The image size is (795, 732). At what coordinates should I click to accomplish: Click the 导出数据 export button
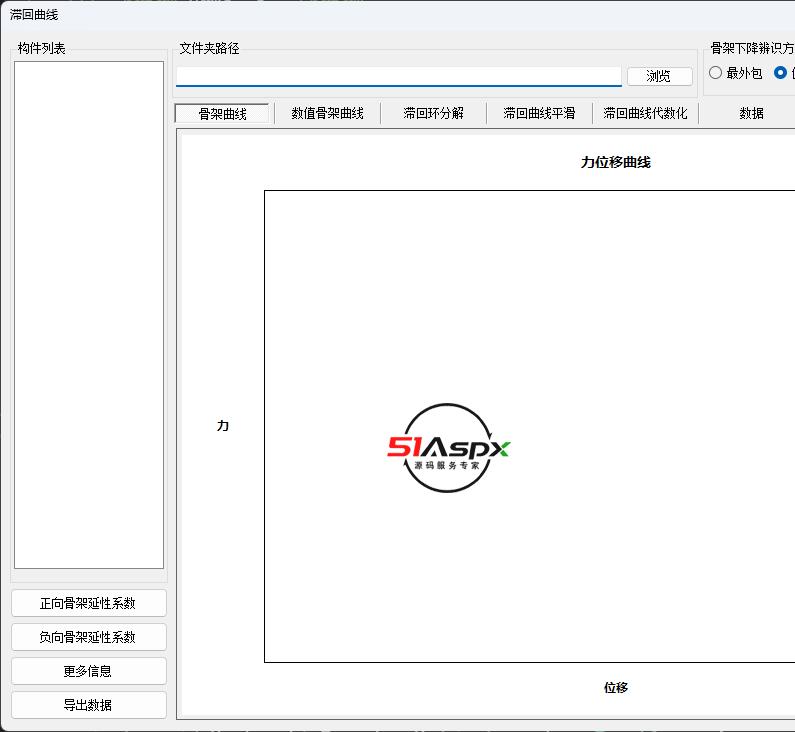[x=89, y=705]
